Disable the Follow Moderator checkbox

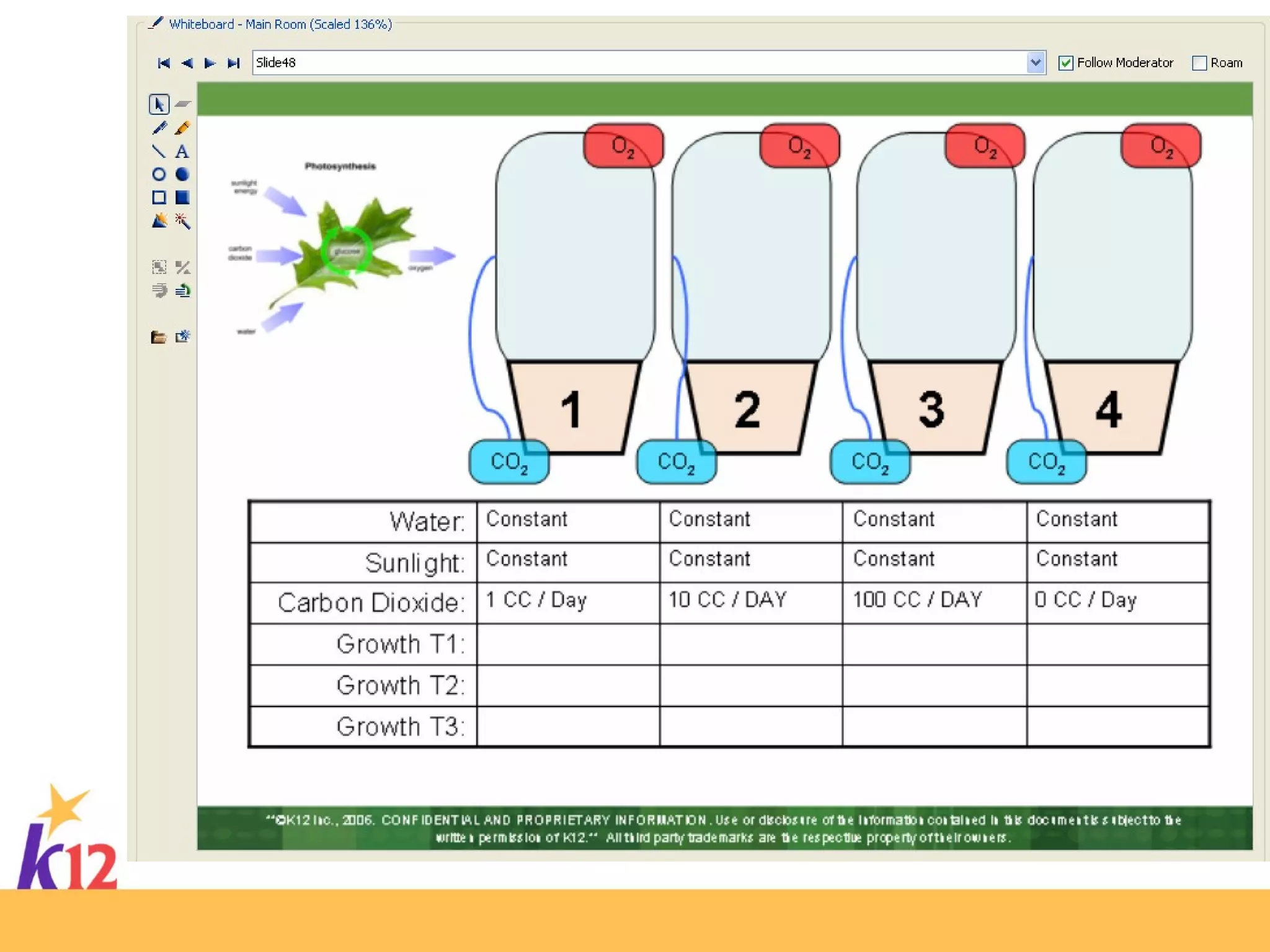coord(1065,63)
